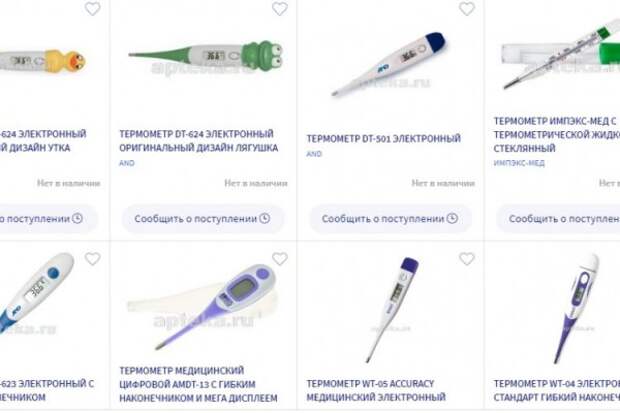Notify on arrival for frog thermometer DT-624
Viewport: 620px width, 413px height.
point(202,218)
